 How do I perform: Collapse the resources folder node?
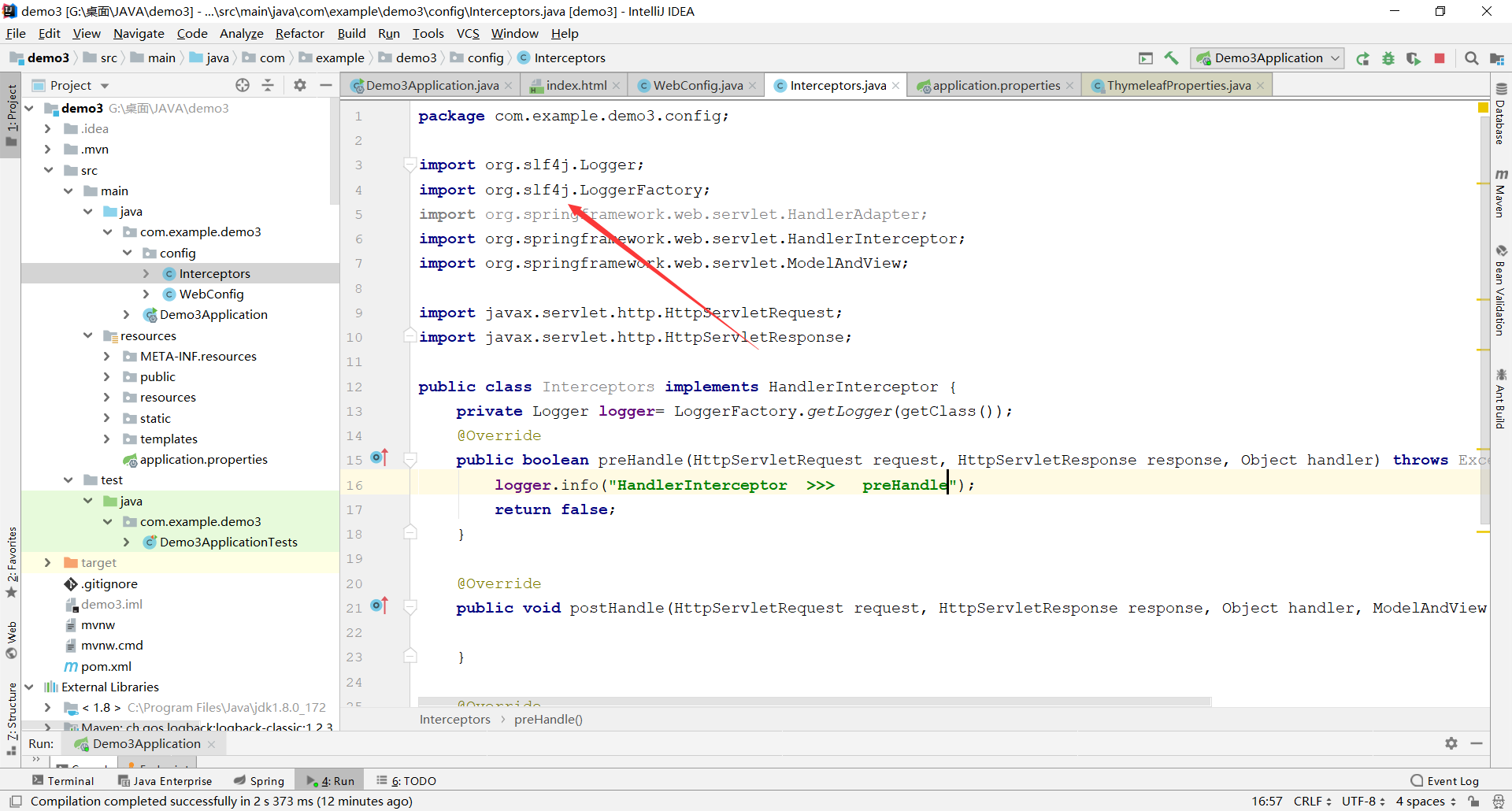87,335
